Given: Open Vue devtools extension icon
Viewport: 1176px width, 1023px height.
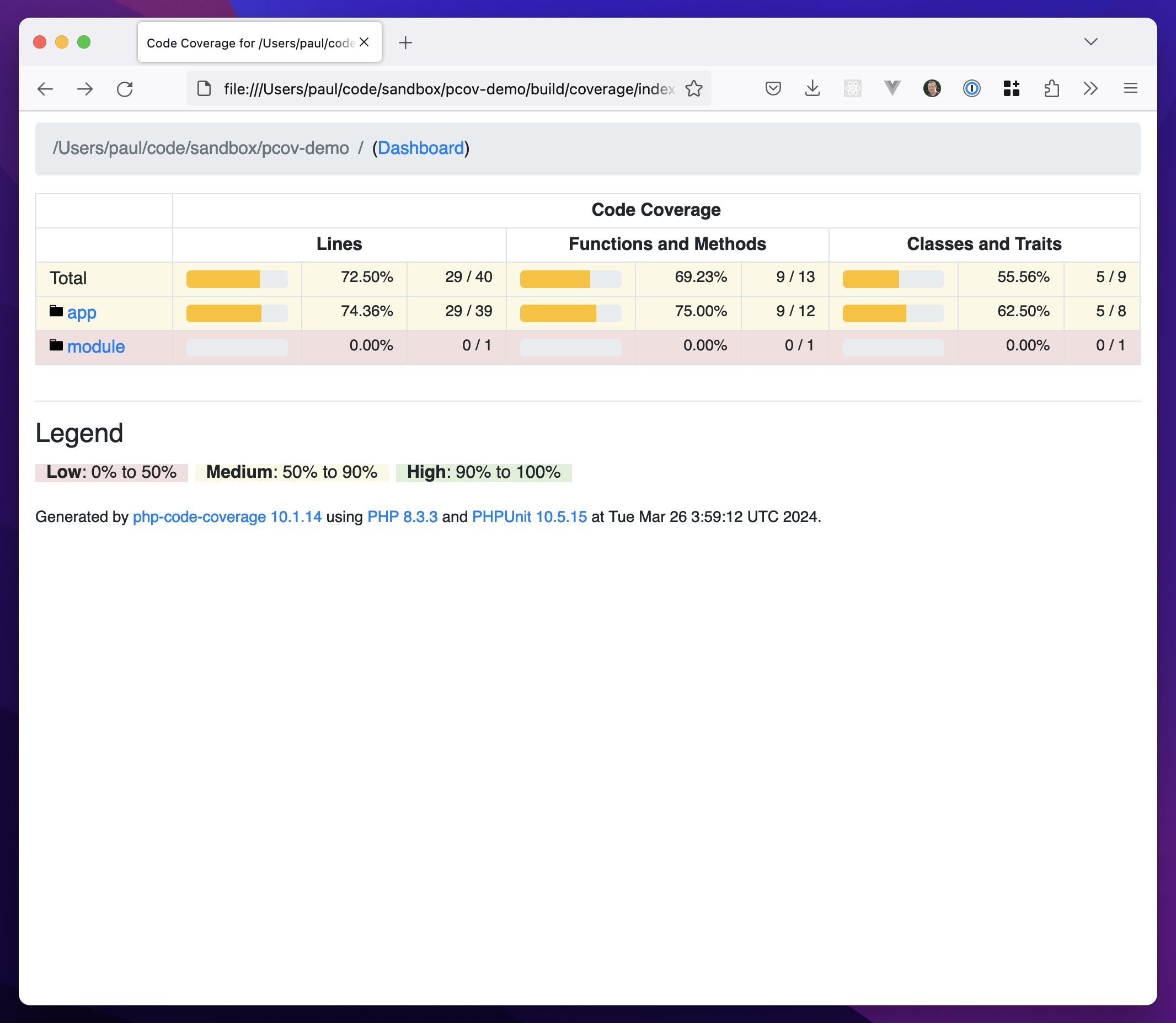Looking at the screenshot, I should (892, 88).
